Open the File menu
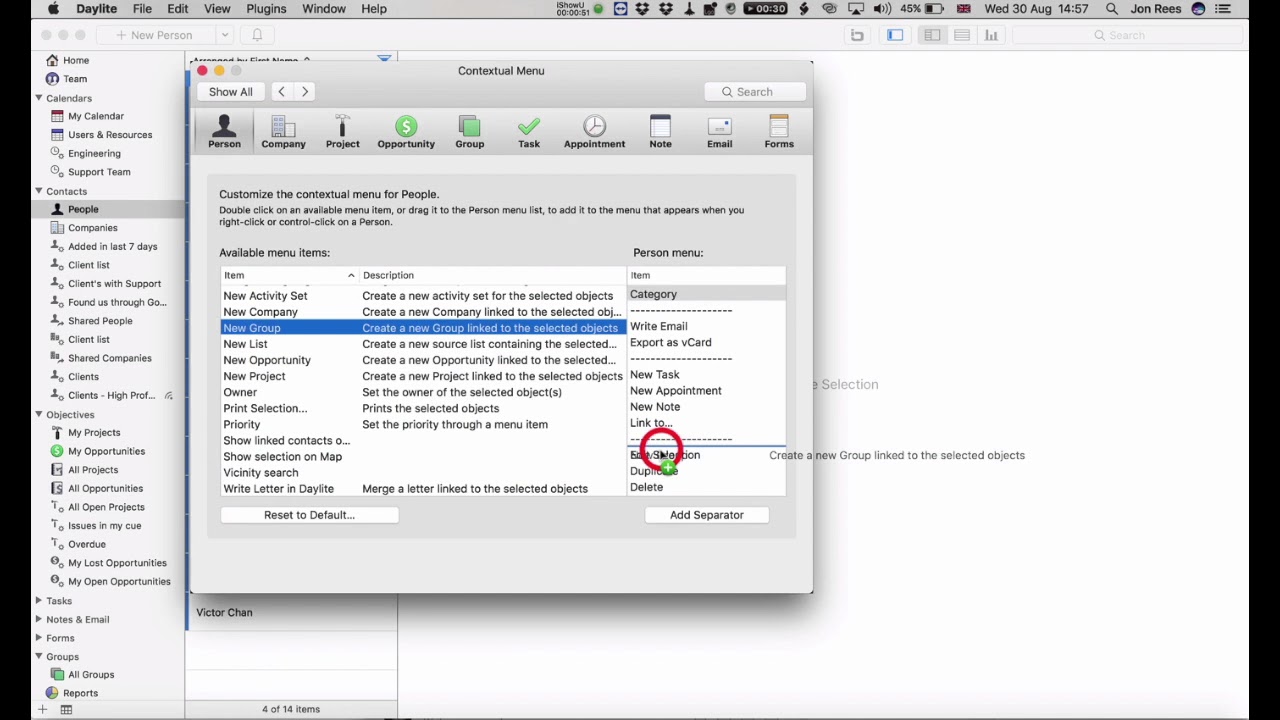Viewport: 1280px width, 720px height. click(142, 9)
